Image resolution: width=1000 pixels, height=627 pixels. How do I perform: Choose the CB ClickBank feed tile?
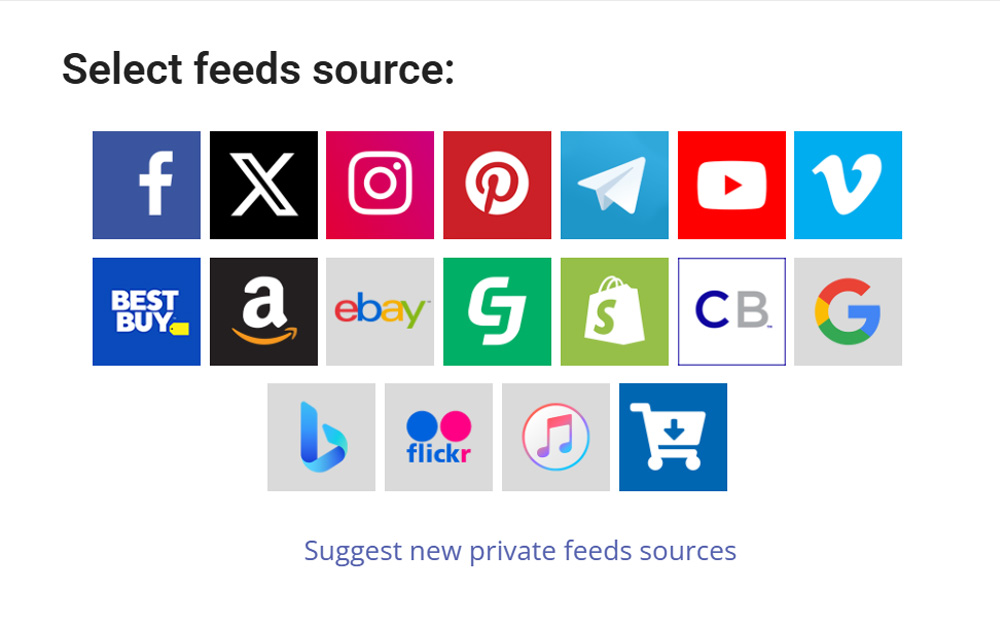[732, 311]
